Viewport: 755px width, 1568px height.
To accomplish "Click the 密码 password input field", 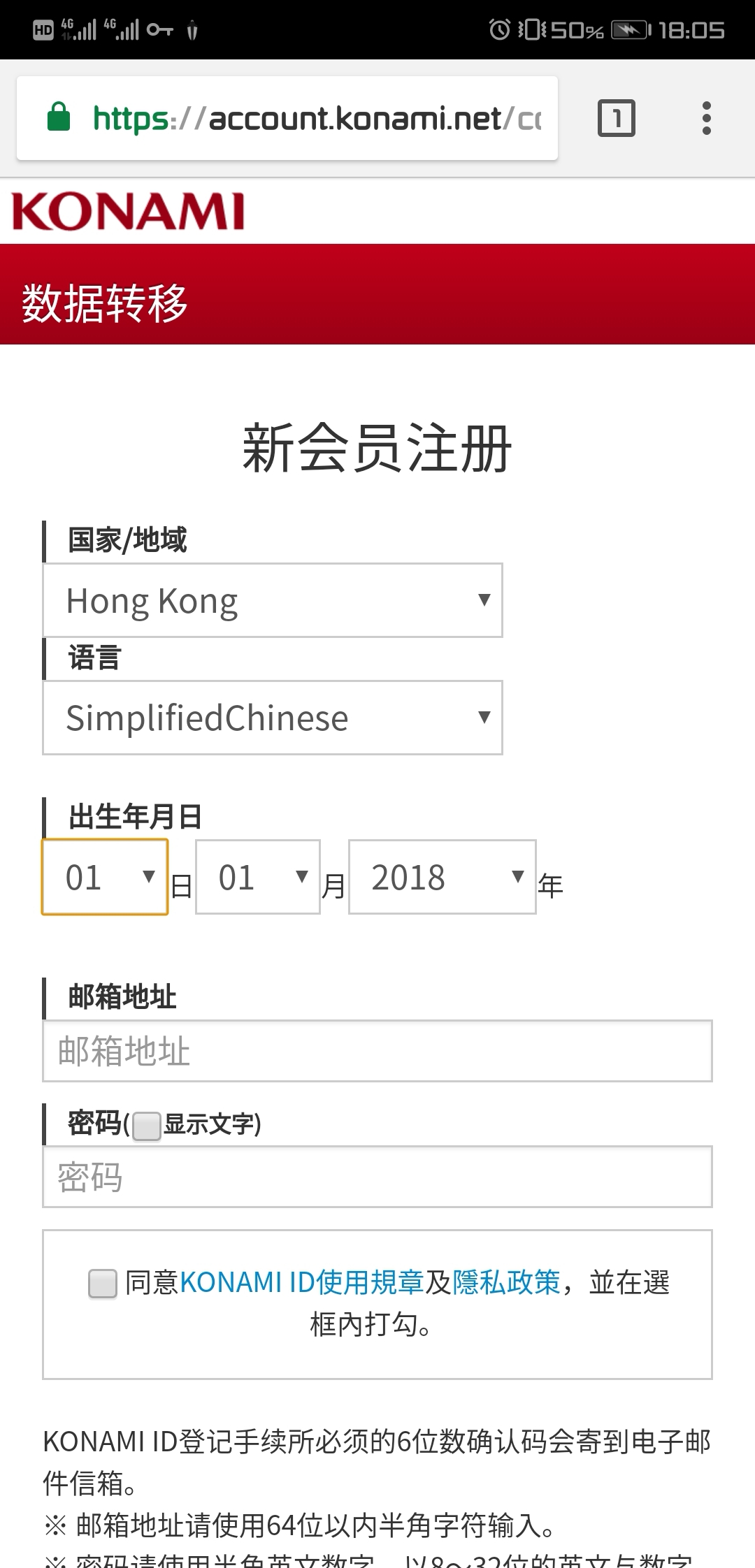I will click(x=377, y=1178).
